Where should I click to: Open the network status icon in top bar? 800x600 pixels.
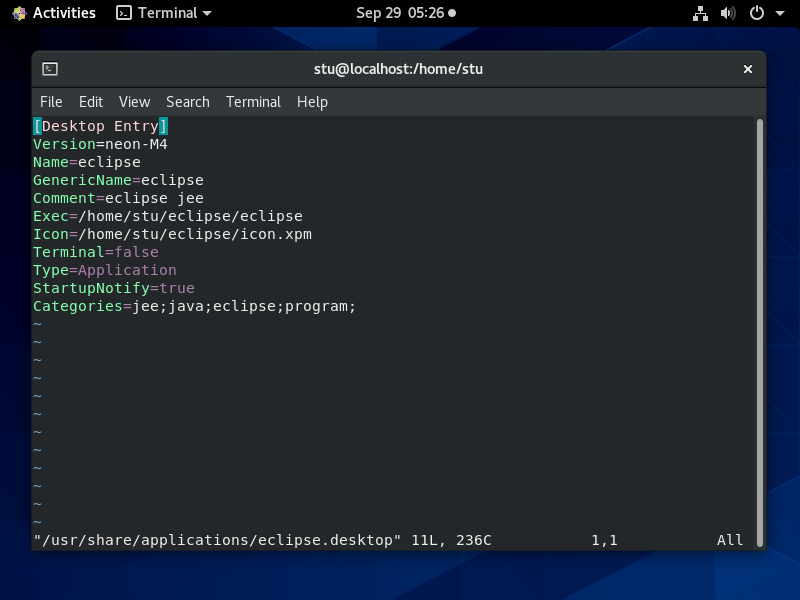(700, 13)
